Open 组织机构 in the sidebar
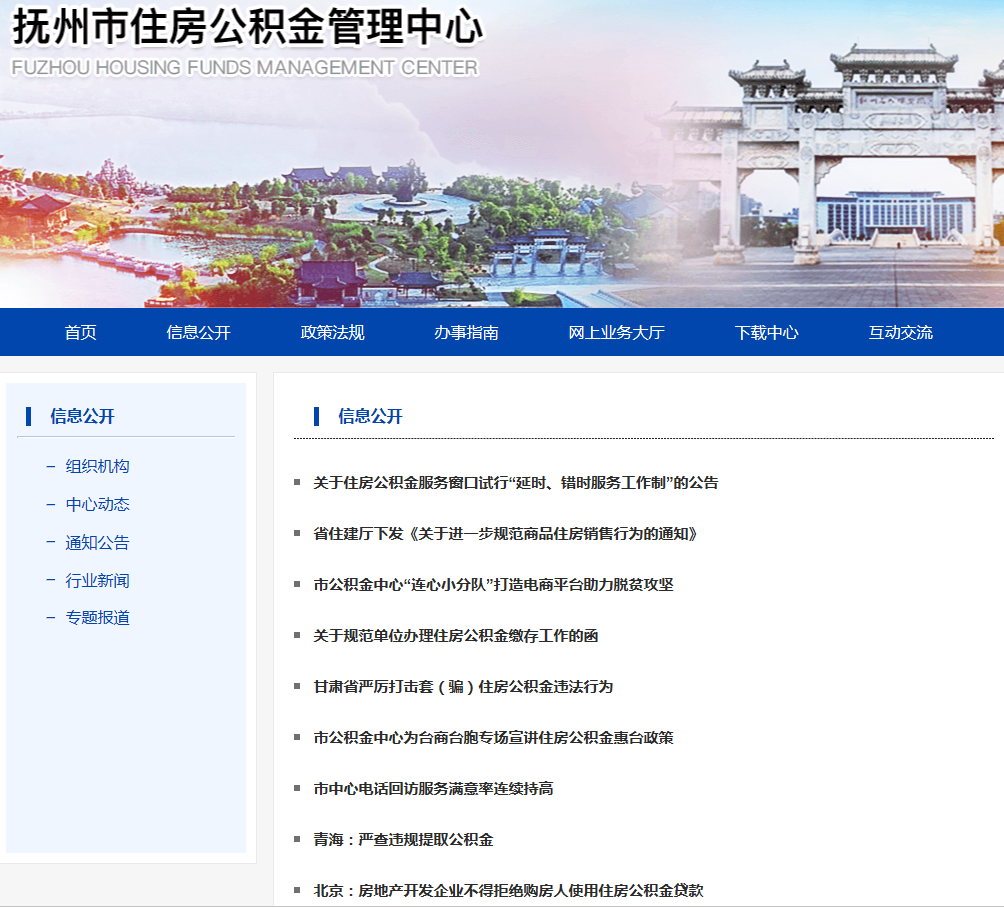Screen dimensions: 1004x908 [97, 466]
